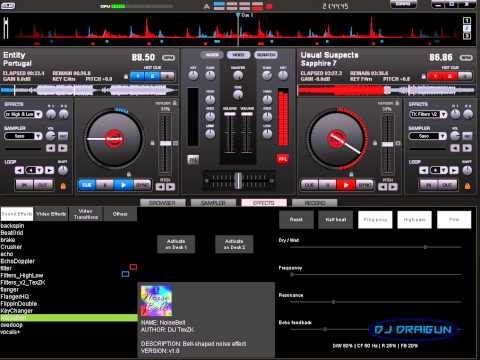The image size is (480, 360).
Task: Open the Others effects tab
Action: [x=120, y=214]
